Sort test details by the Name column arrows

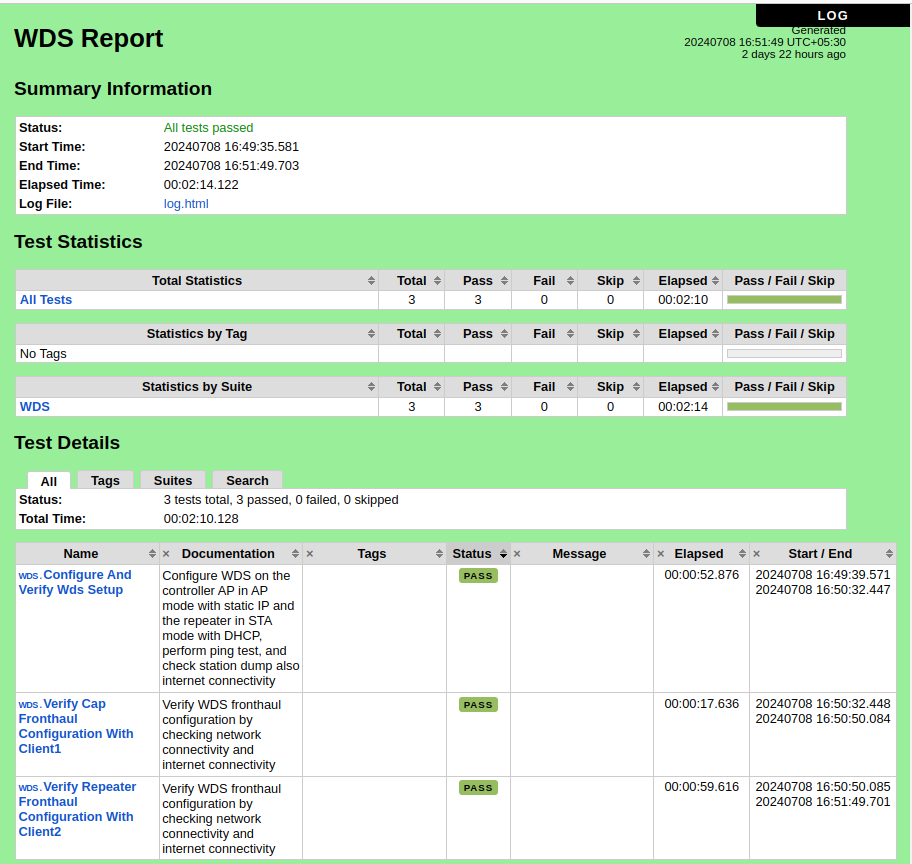pos(152,554)
